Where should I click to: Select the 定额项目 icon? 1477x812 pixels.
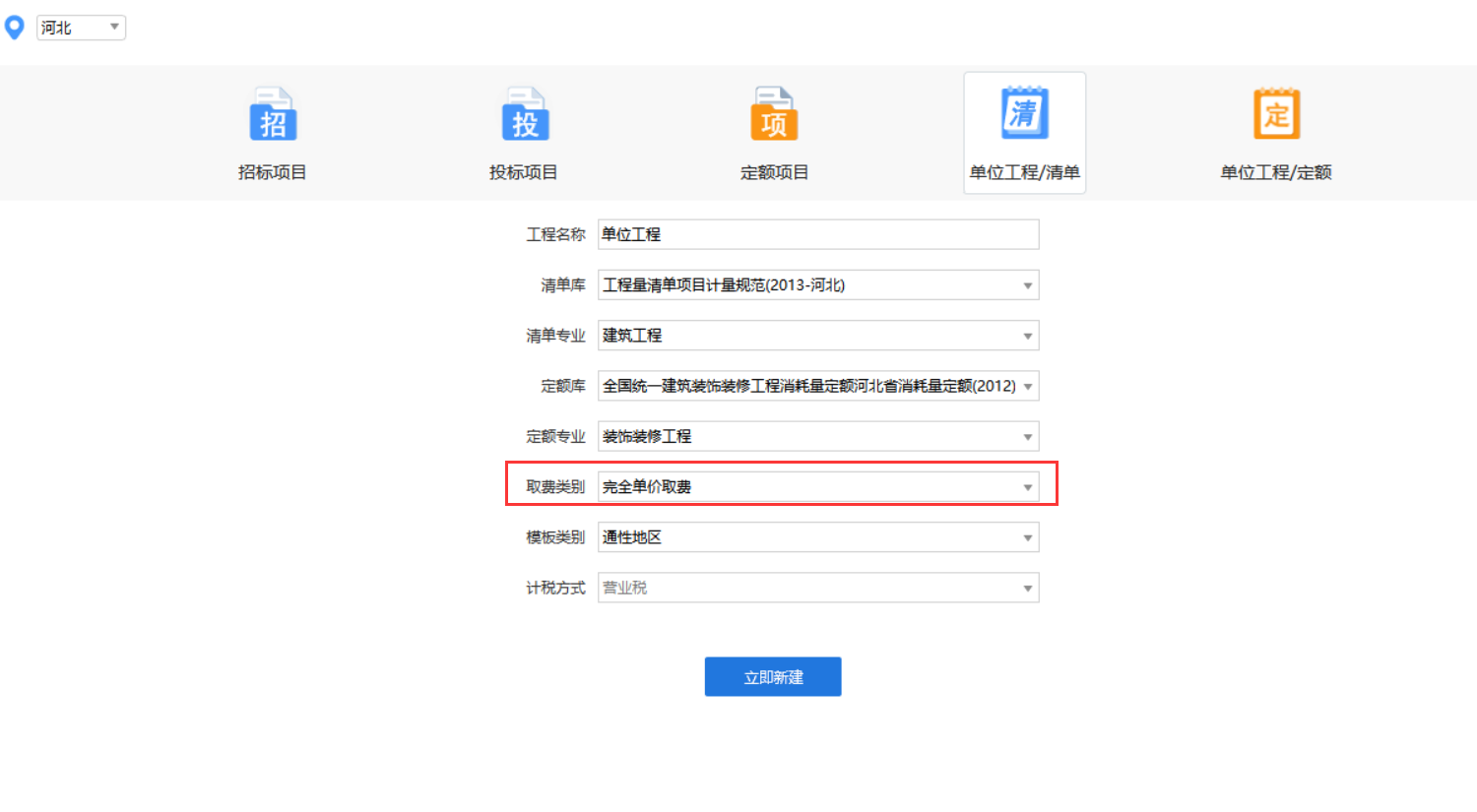[x=774, y=114]
